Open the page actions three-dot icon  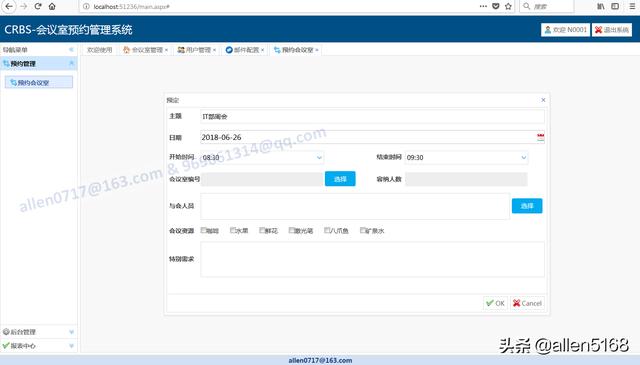[483, 6]
